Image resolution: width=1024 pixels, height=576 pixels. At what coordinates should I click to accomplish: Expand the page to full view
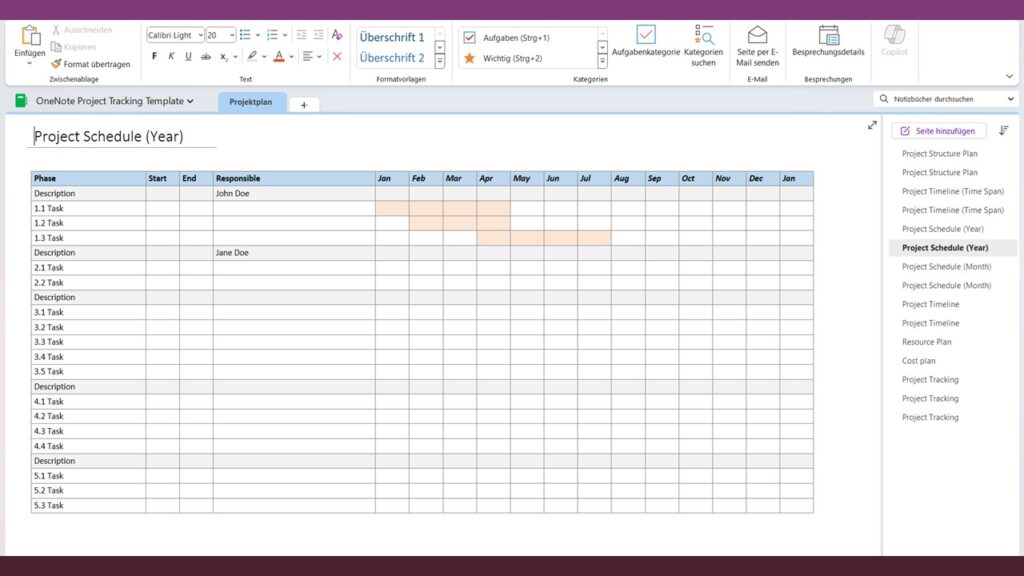872,125
